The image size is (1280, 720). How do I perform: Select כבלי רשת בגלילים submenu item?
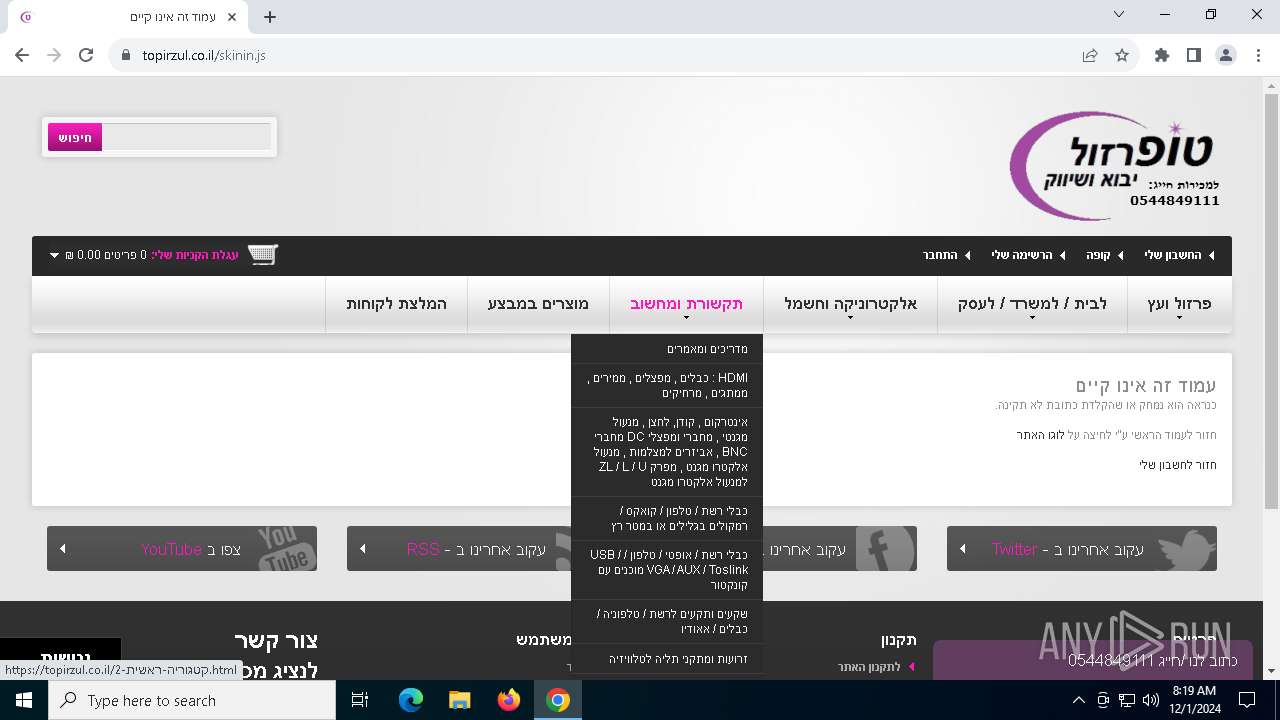(x=667, y=519)
